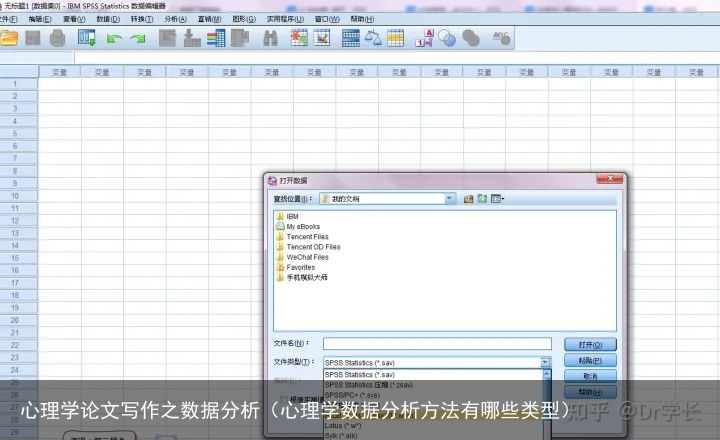This screenshot has width=720, height=440.
Task: Click the green icon beside the up-folder icon
Action: [482, 199]
